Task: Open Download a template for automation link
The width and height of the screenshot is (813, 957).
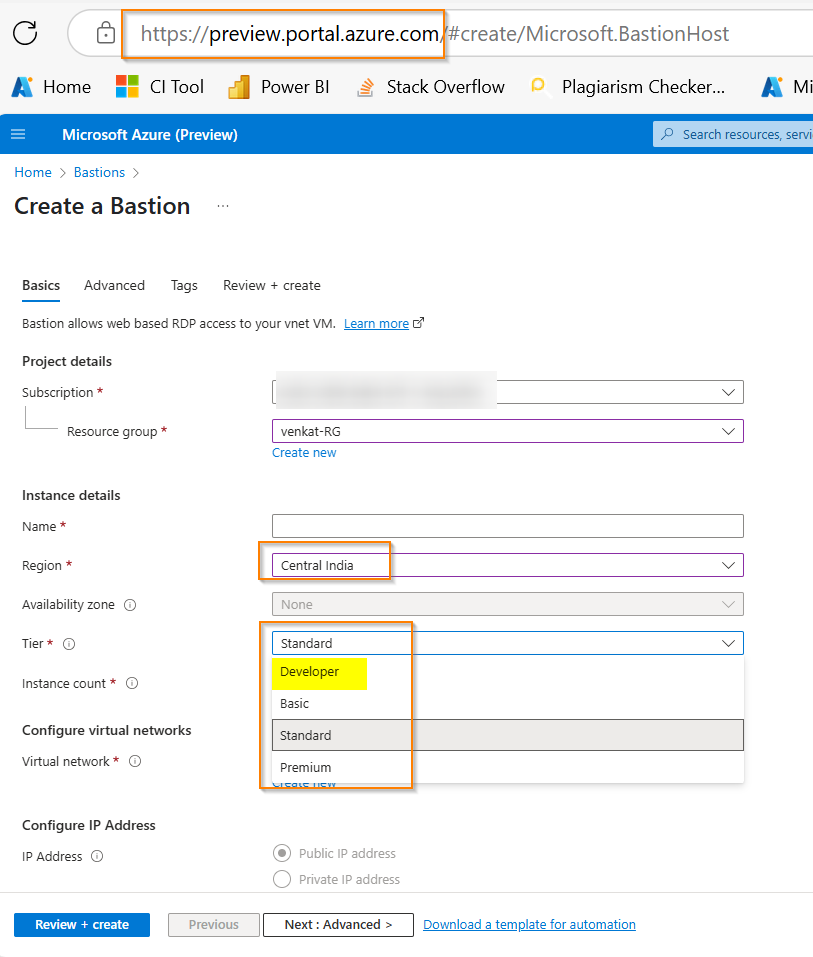Action: click(x=529, y=925)
